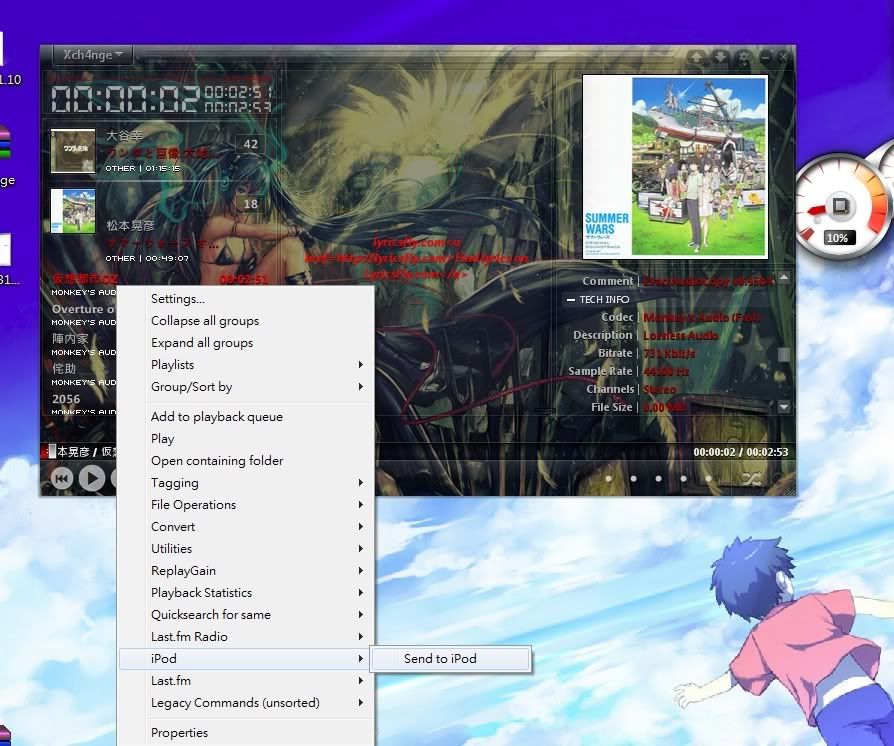Expand the Last.fm Radio submenu
This screenshot has width=894, height=746.
click(x=246, y=636)
